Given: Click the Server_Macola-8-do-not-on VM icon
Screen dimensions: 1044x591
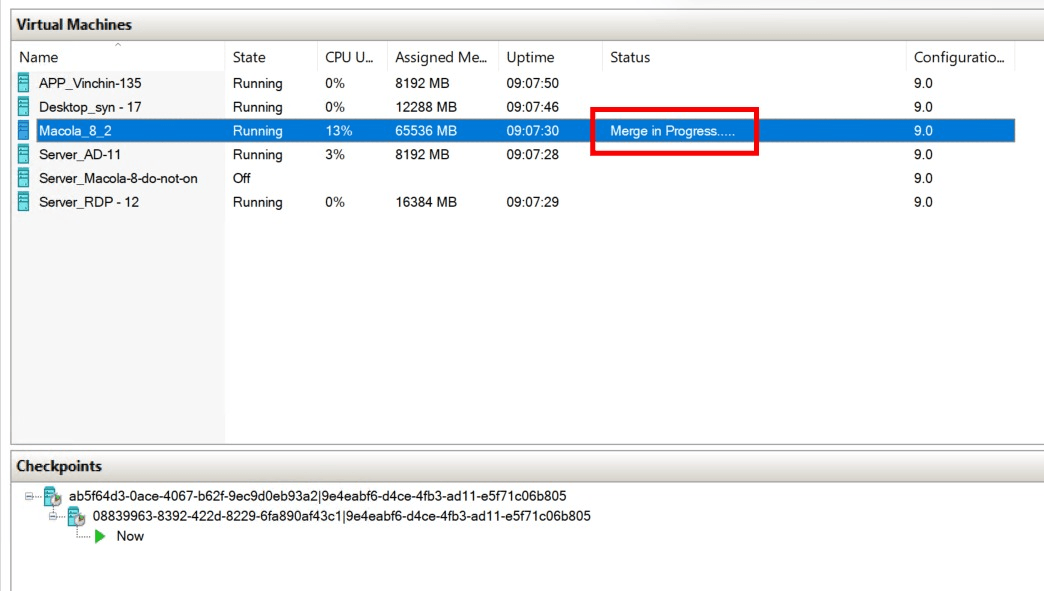Looking at the screenshot, I should click(23, 178).
